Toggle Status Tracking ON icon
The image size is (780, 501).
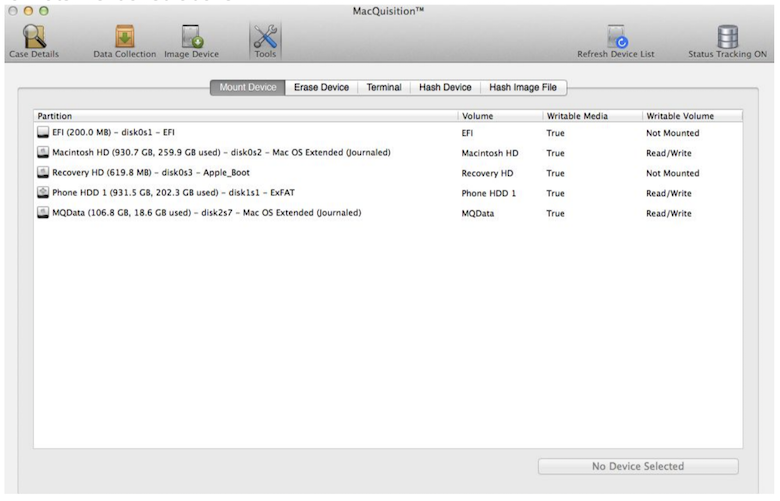click(727, 37)
